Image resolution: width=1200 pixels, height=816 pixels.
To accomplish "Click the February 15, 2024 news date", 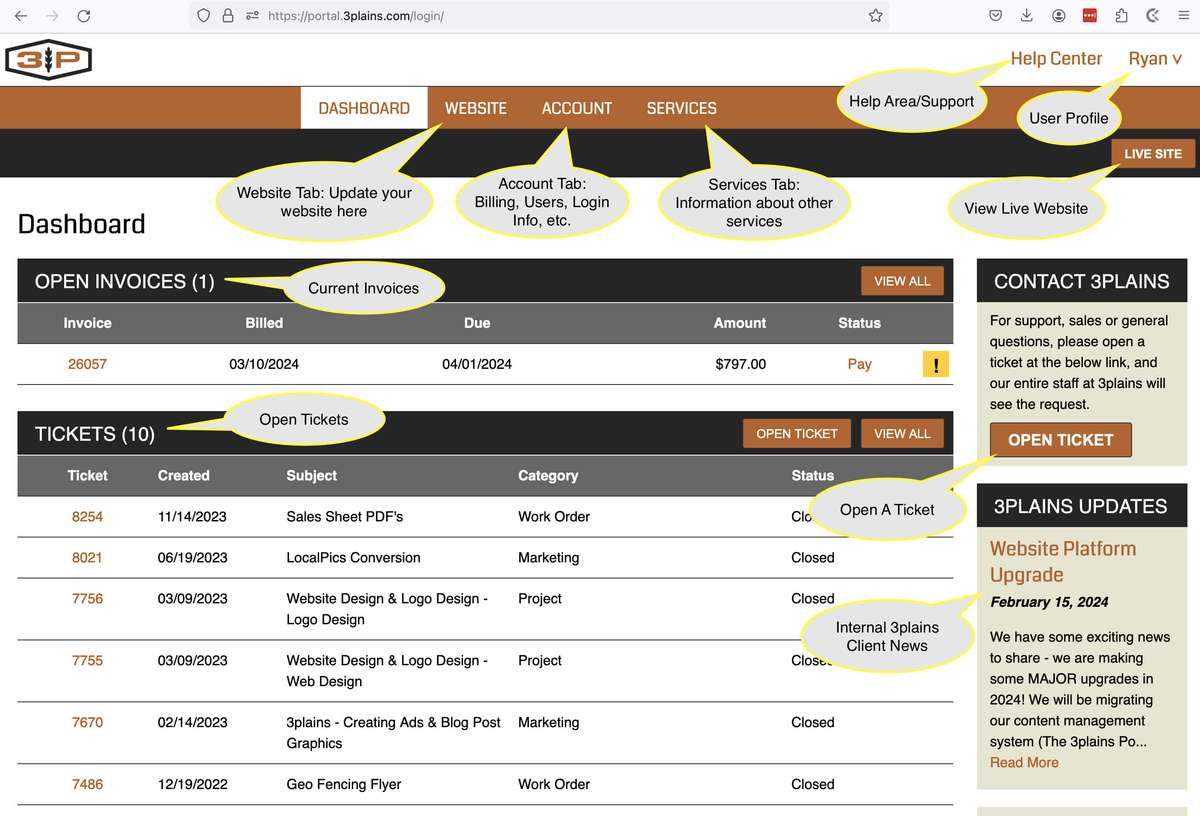I will (1049, 602).
